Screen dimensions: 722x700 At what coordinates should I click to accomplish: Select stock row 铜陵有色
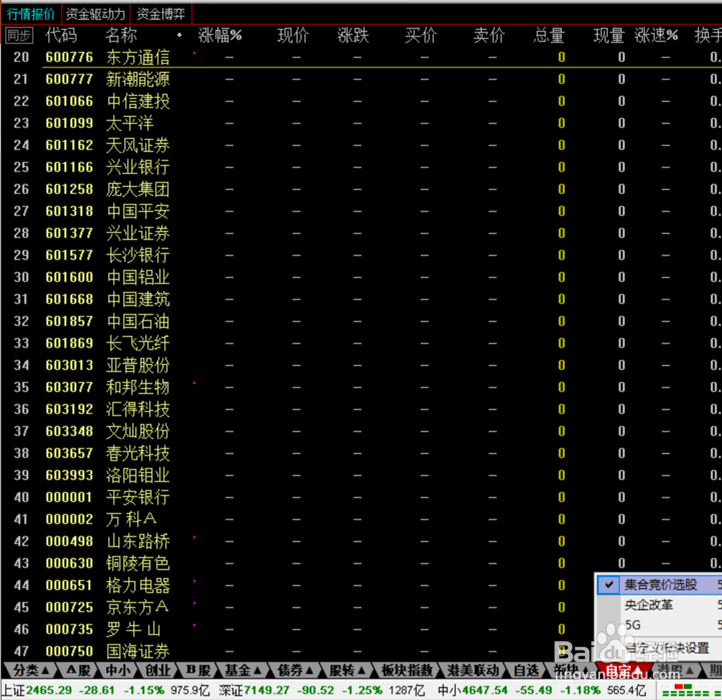point(361,563)
